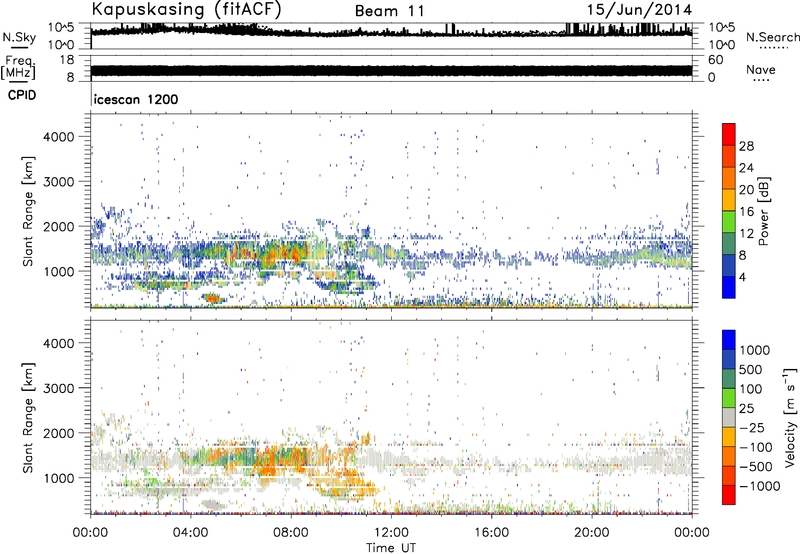Screen dimensions: 800x554
Task: Click the 16 label on power colorbar
Action: 746,212
